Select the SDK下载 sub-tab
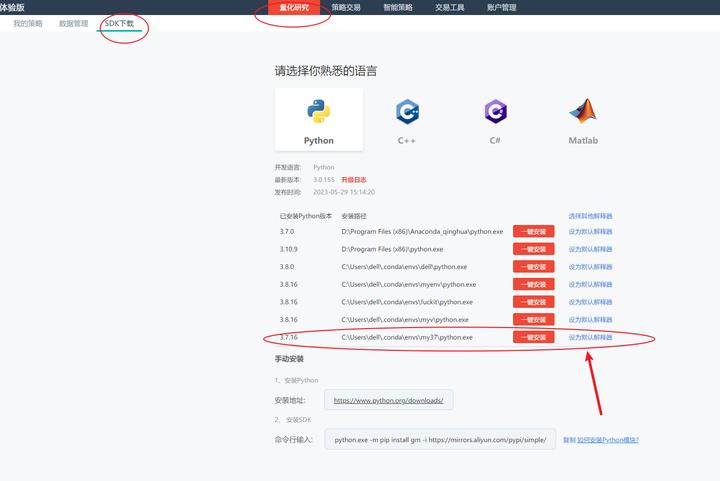Viewport: 720px width, 481px height. tap(119, 23)
